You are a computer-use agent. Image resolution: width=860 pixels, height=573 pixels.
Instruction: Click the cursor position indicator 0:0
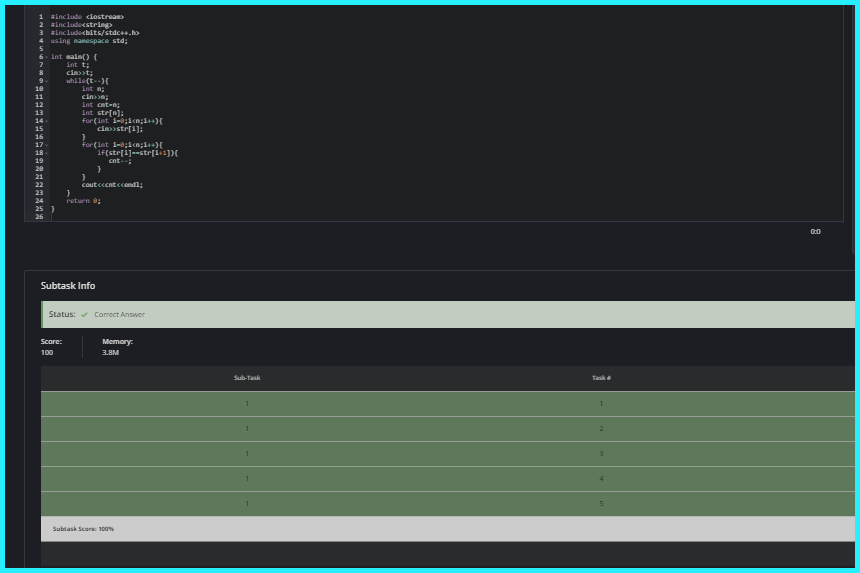point(816,232)
